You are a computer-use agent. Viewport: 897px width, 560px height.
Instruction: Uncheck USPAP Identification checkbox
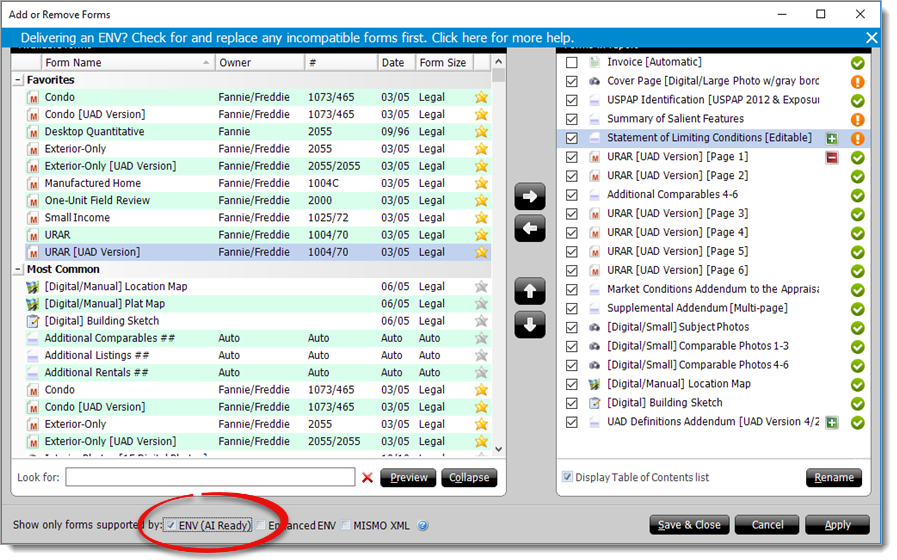(571, 100)
